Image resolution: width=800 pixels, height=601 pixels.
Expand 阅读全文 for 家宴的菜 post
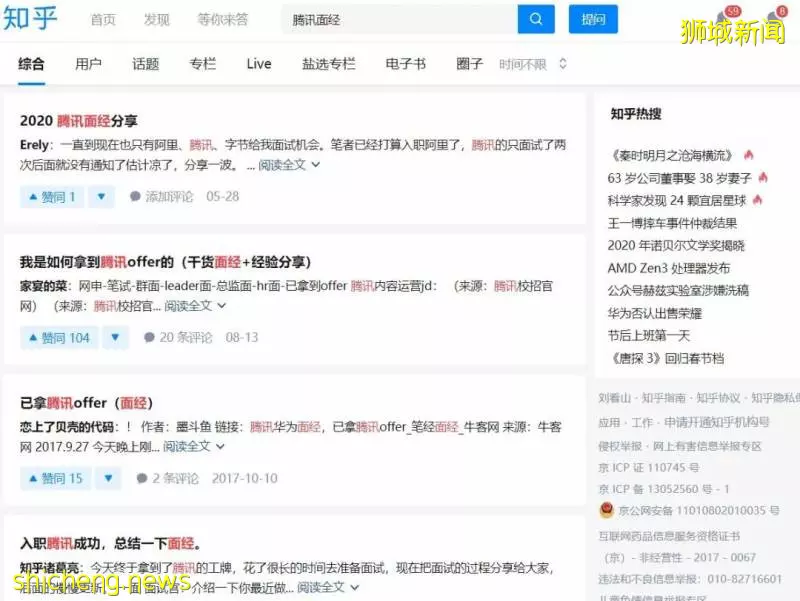[195, 306]
